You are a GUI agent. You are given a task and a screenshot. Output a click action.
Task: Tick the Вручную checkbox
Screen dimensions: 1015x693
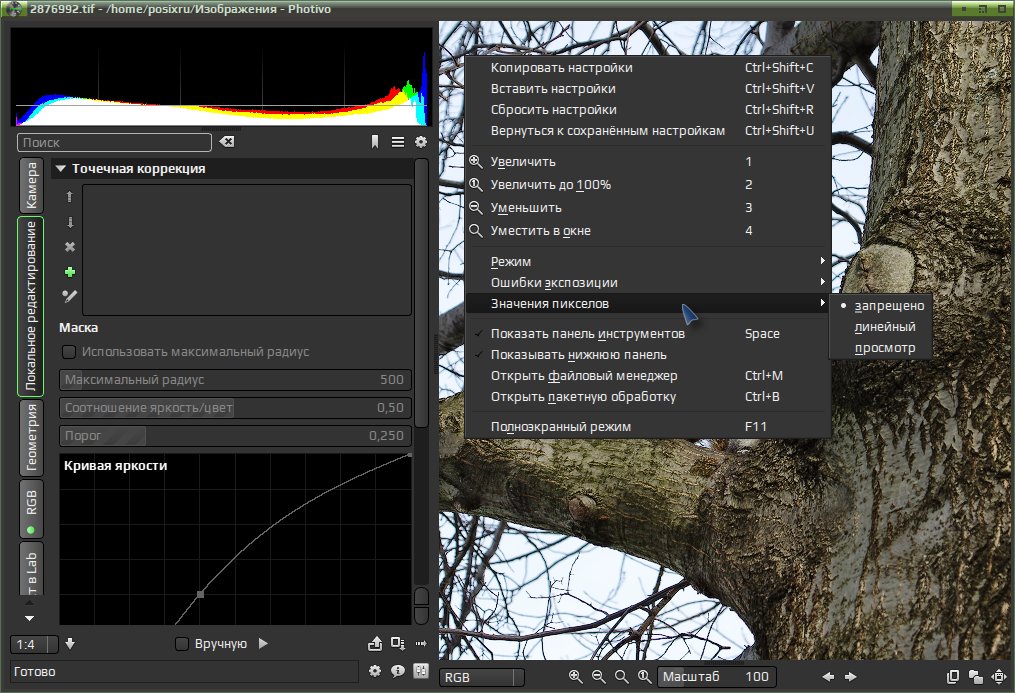182,644
